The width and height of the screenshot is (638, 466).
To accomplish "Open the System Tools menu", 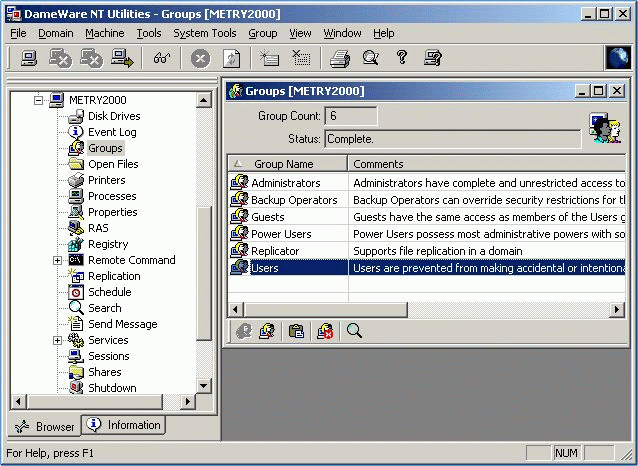I will 205,33.
